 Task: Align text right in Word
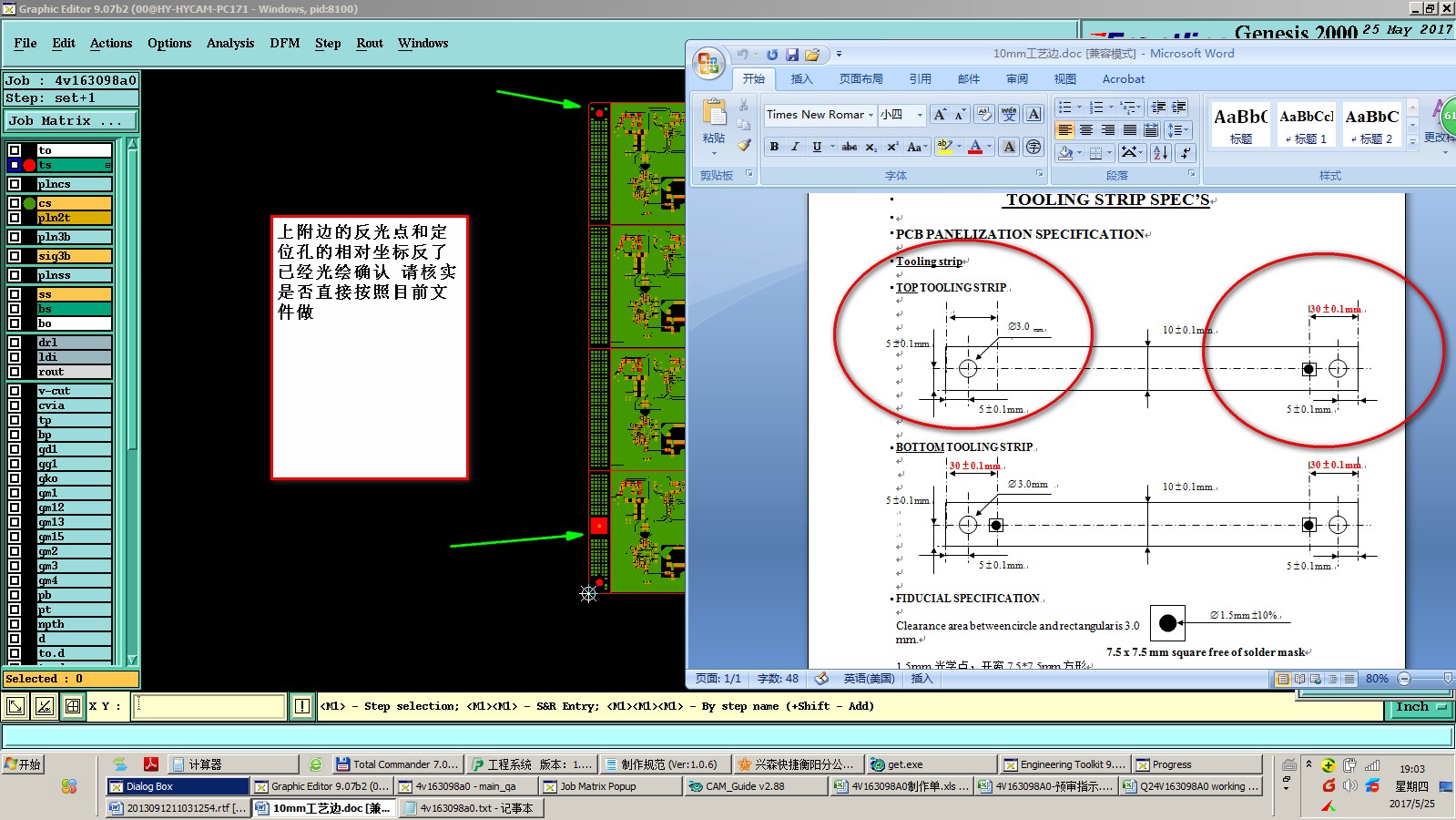click(x=1108, y=130)
